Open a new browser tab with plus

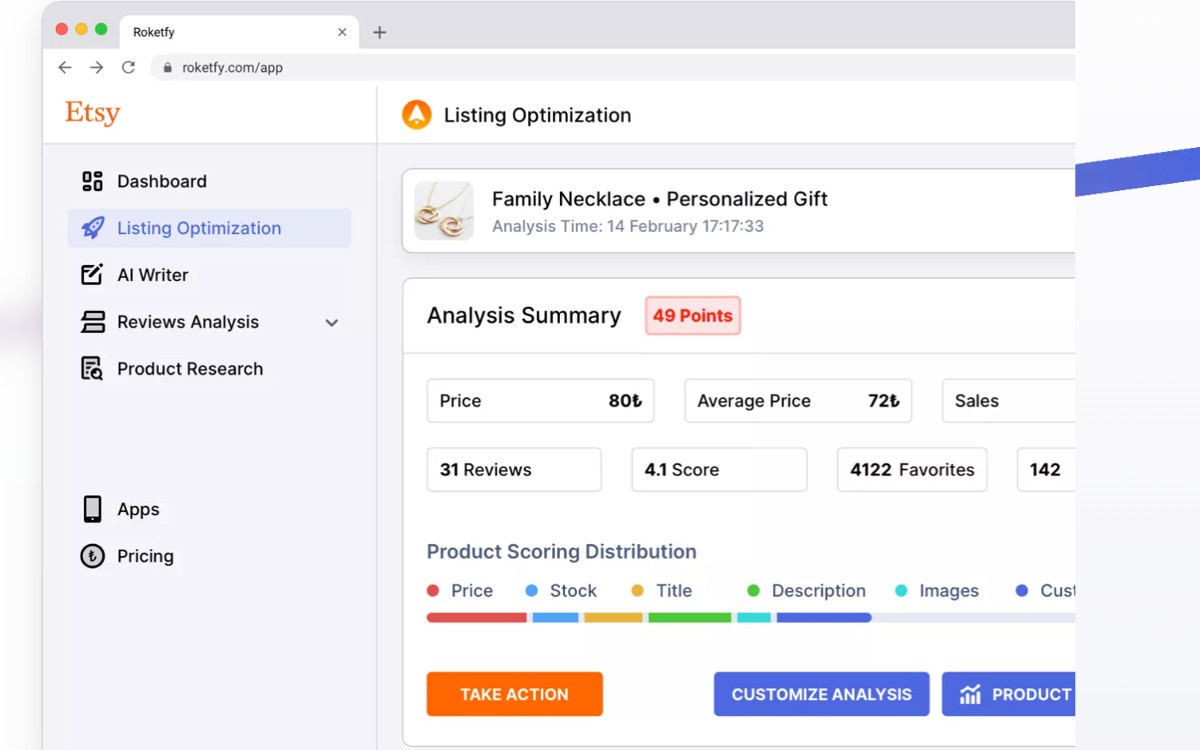(x=379, y=32)
